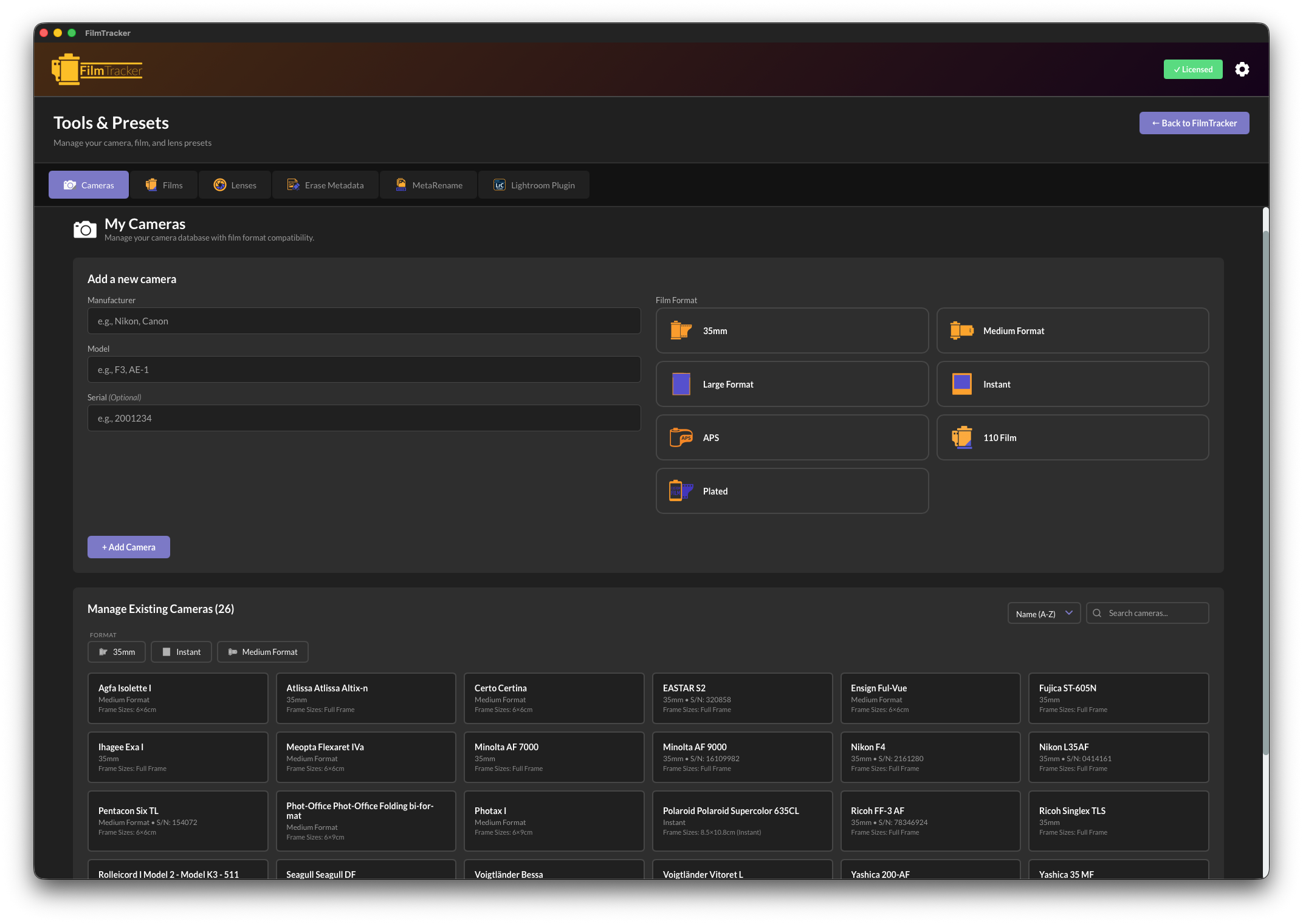This screenshot has width=1303, height=924.
Task: Switch to the Films tab
Action: [164, 185]
